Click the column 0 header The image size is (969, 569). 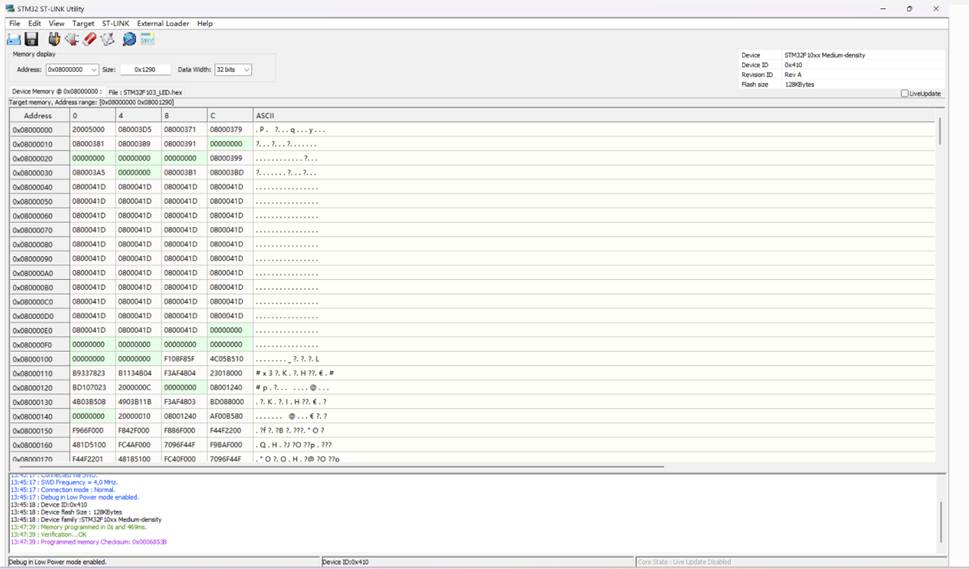tap(92, 116)
